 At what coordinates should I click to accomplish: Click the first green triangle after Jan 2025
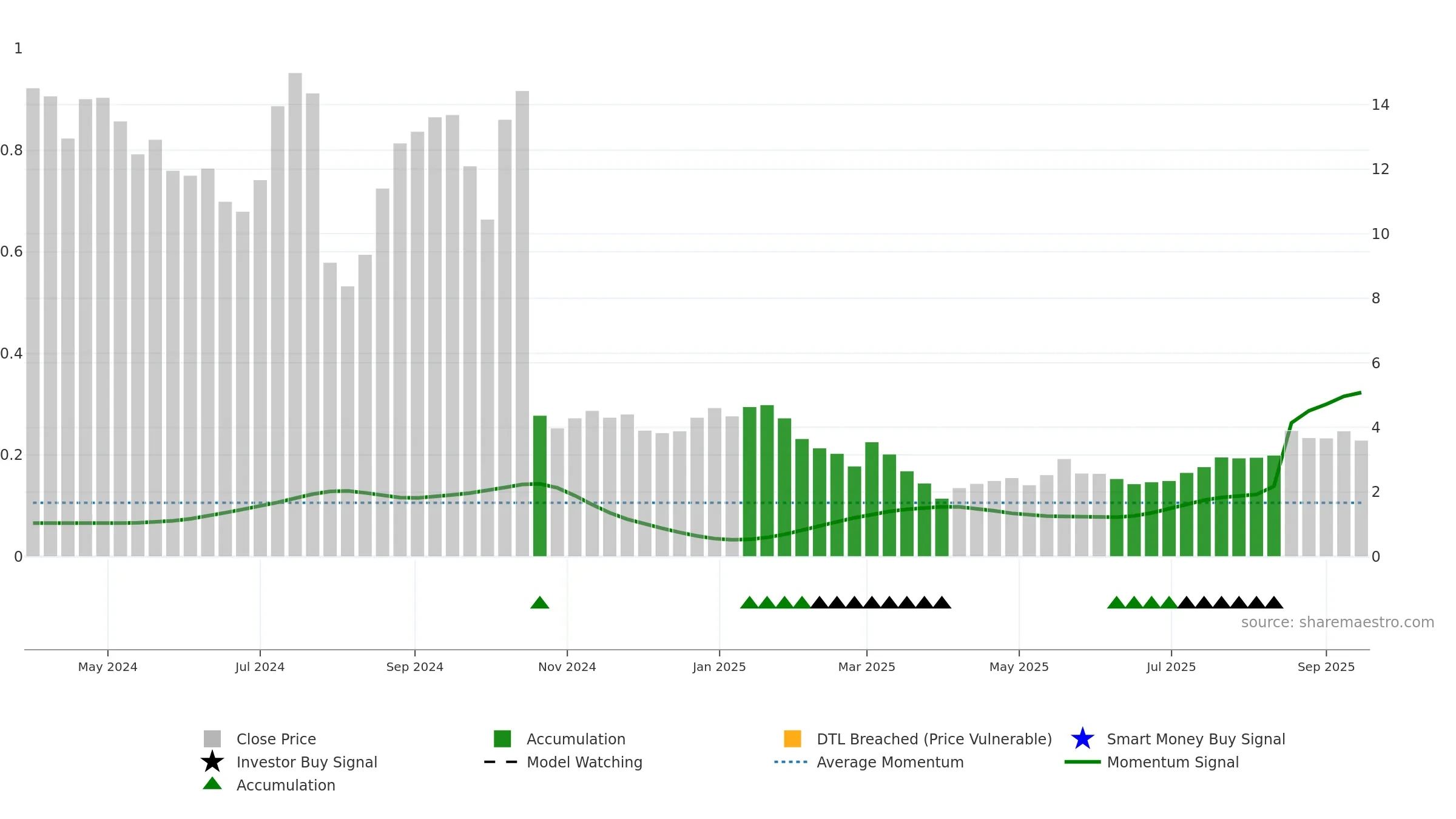pyautogui.click(x=750, y=602)
